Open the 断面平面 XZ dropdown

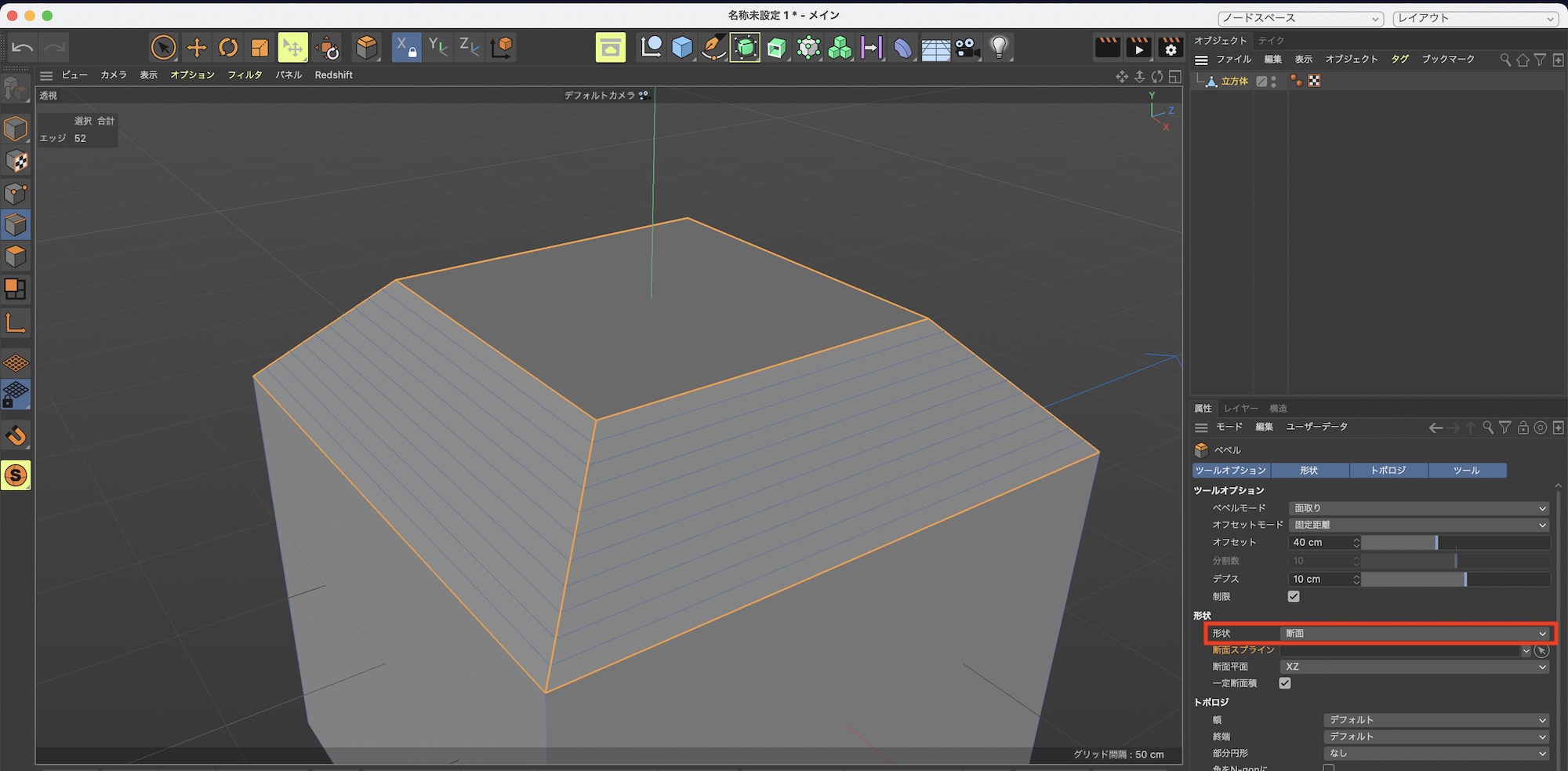click(x=1415, y=667)
